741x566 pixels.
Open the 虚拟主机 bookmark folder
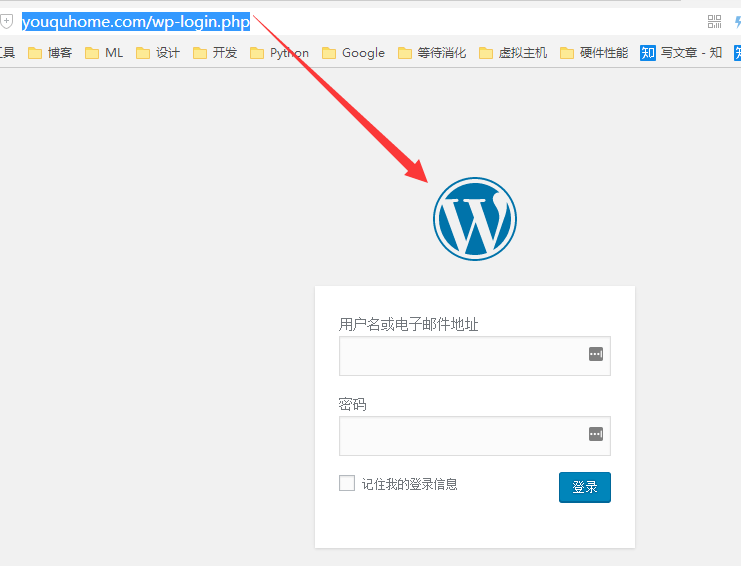513,52
